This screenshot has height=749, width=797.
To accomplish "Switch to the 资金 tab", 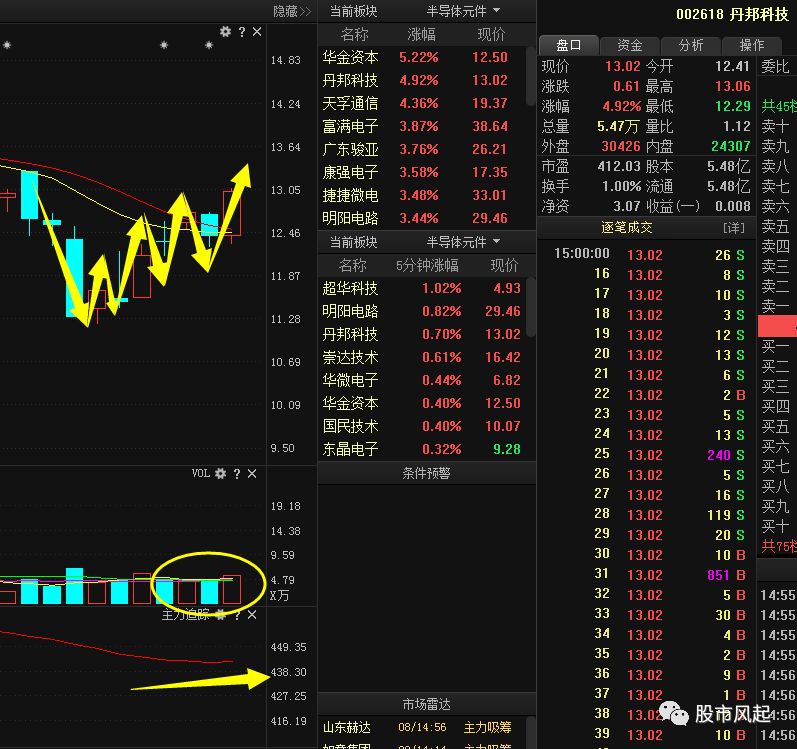I will [x=630, y=45].
